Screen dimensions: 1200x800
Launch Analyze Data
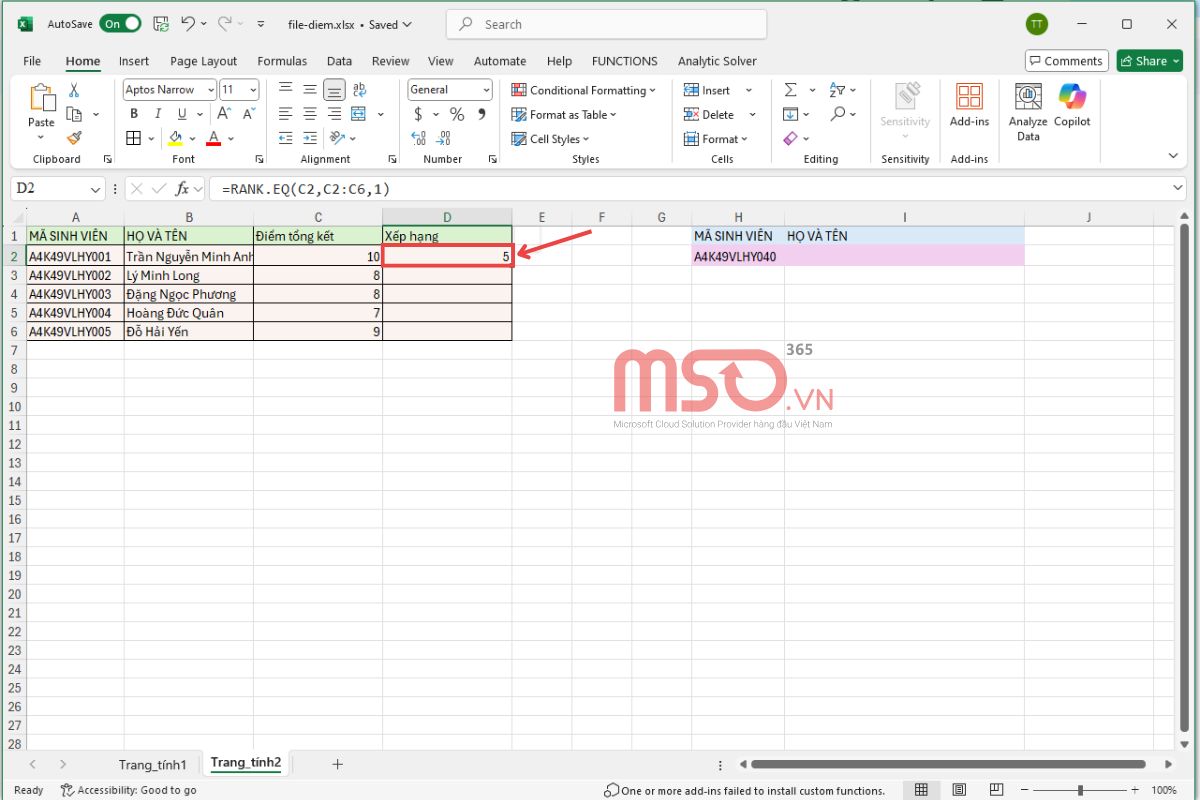pos(1028,112)
